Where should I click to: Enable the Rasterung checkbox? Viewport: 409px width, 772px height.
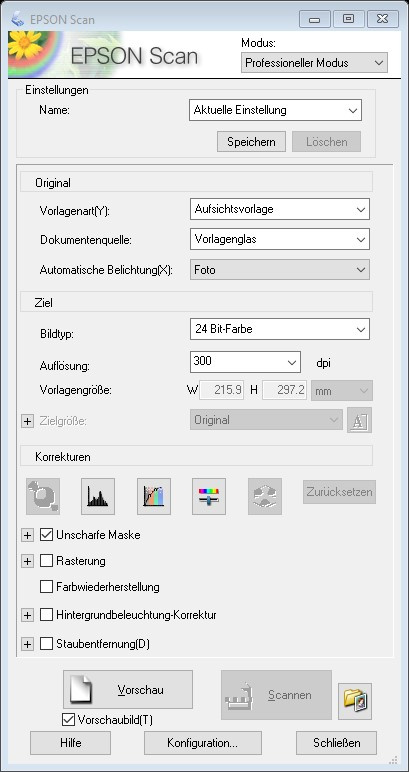(46, 561)
